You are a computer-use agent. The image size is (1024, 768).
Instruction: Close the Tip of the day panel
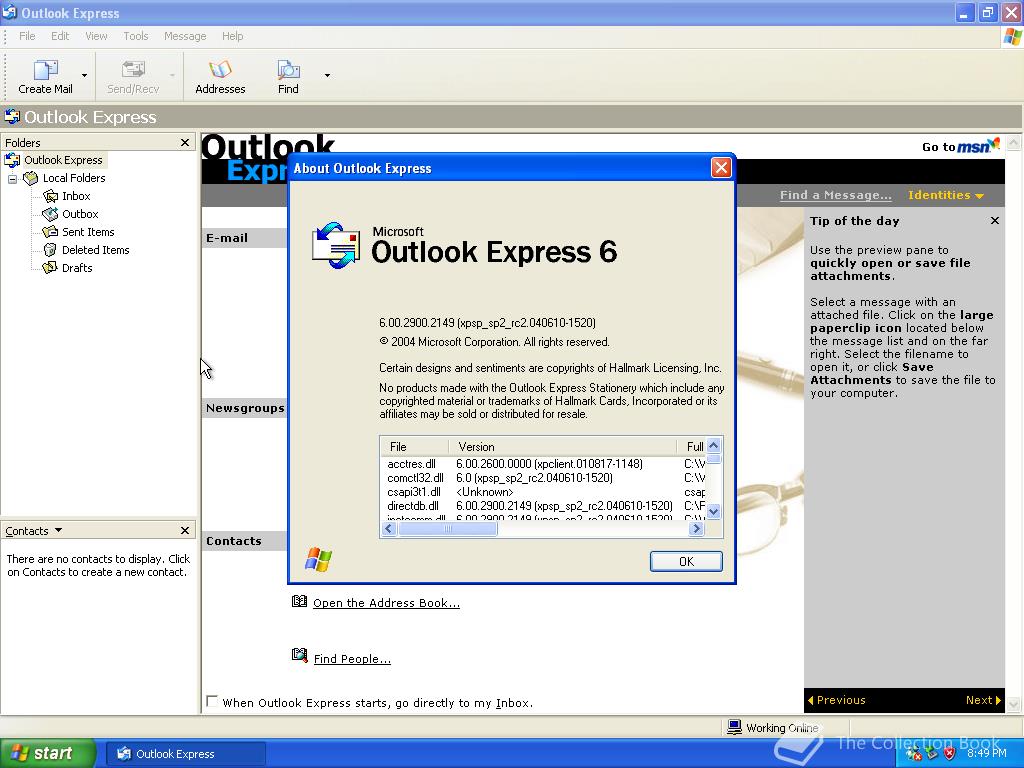click(x=995, y=221)
